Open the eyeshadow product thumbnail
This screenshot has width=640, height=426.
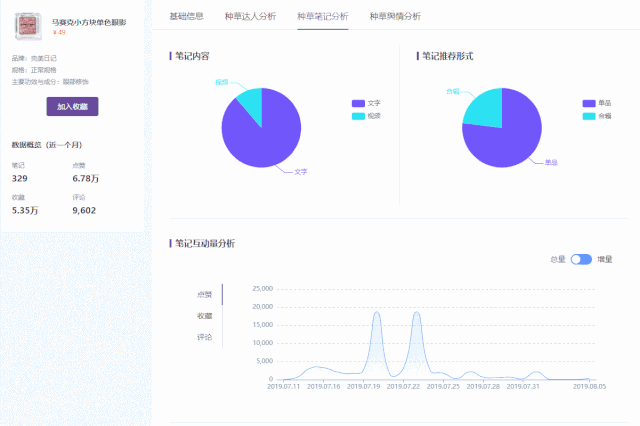[28, 26]
